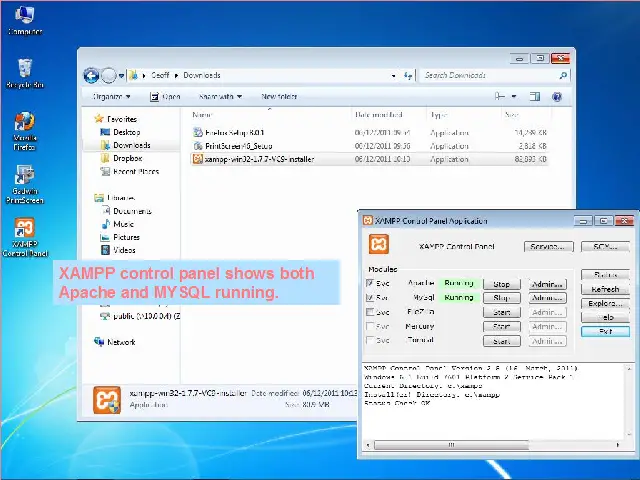This screenshot has height=480, width=640.
Task: Click the SCM... button in XAMPP
Action: point(605,247)
